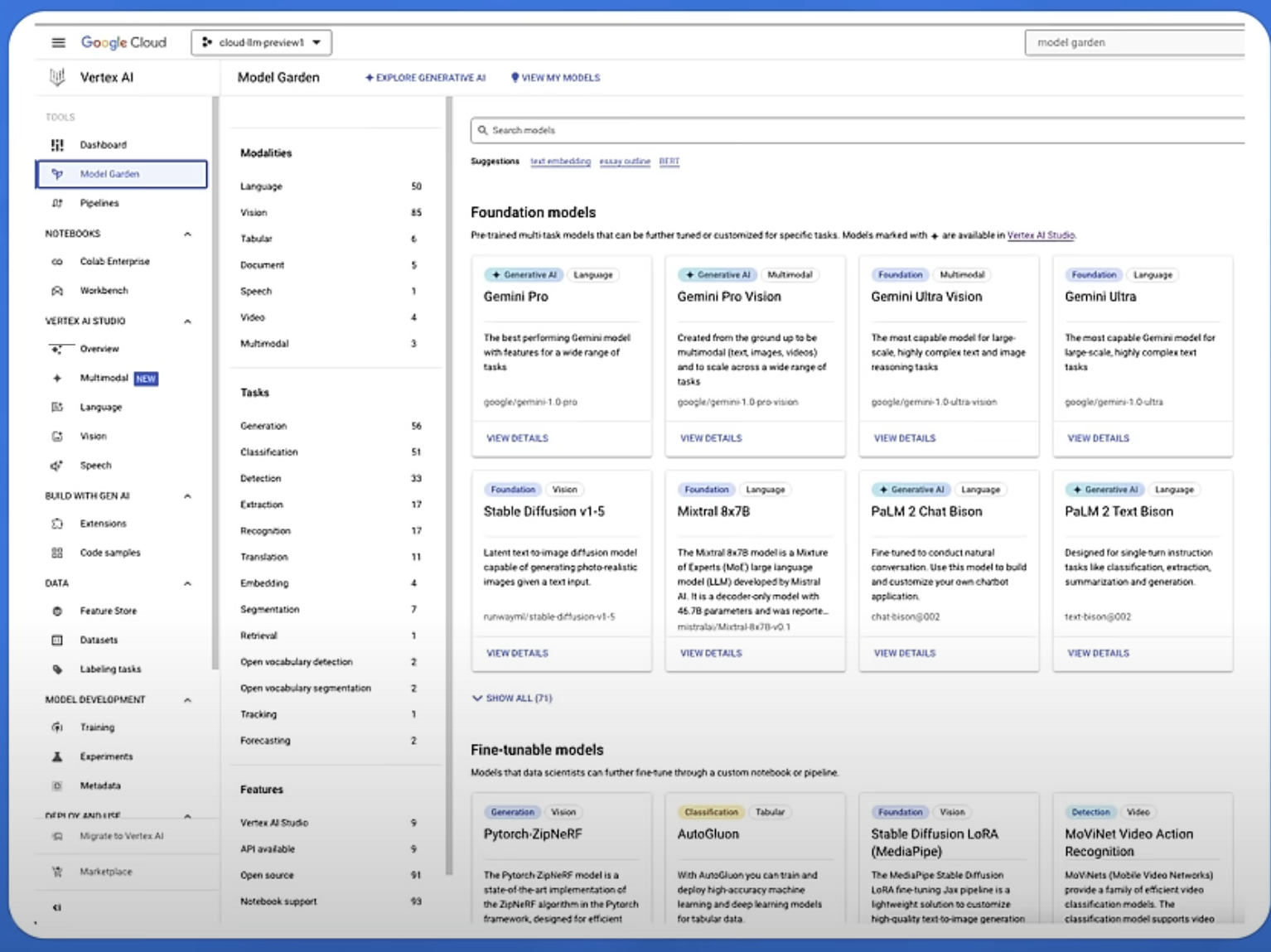Click the Marketplace cart icon
The width and height of the screenshot is (1271, 952).
(57, 872)
